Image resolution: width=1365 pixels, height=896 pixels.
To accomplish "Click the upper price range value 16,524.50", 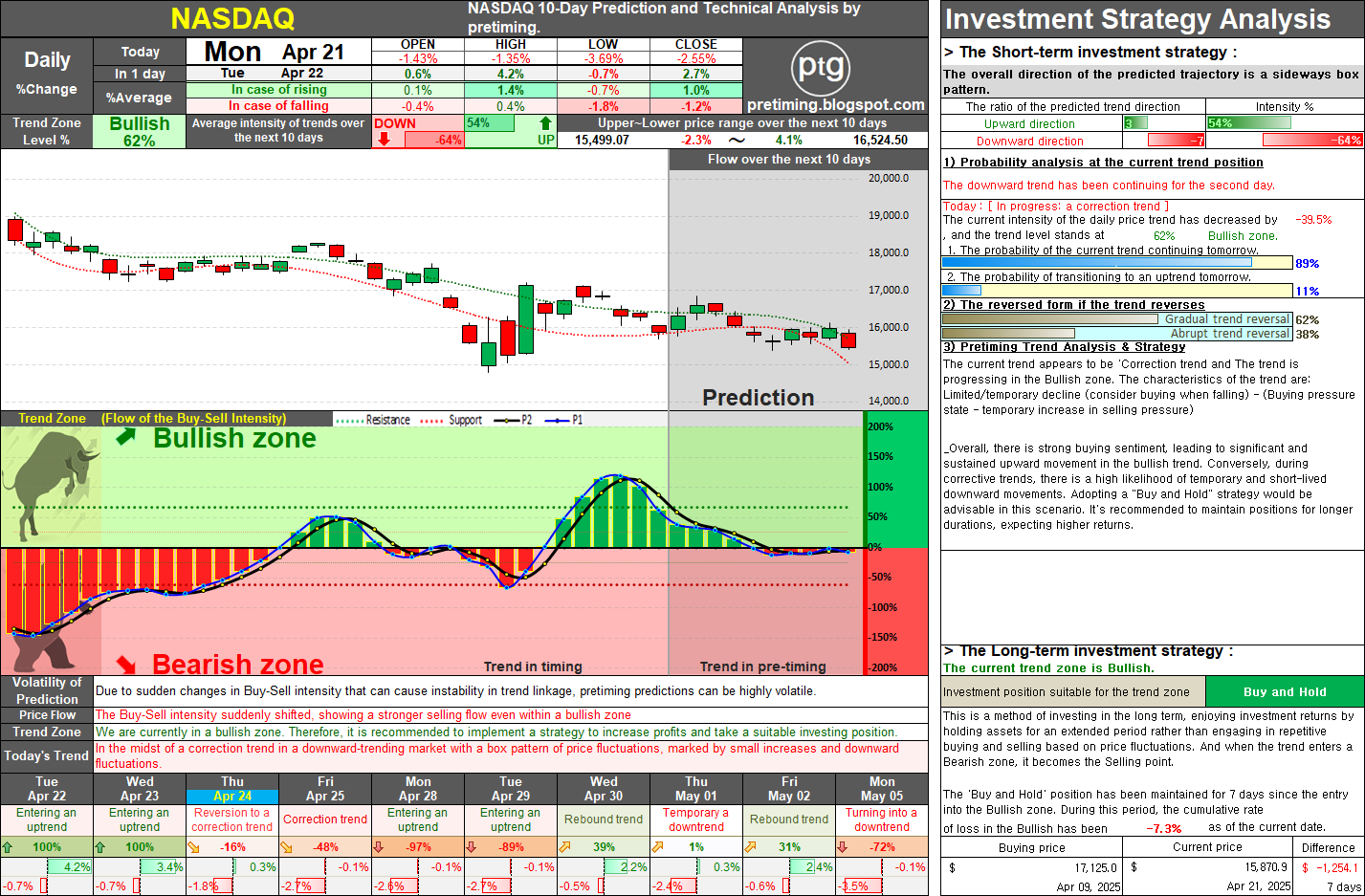I will coord(880,140).
